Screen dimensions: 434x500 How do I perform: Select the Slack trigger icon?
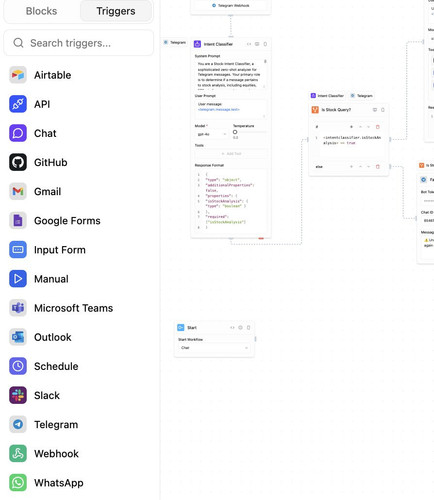[18, 395]
